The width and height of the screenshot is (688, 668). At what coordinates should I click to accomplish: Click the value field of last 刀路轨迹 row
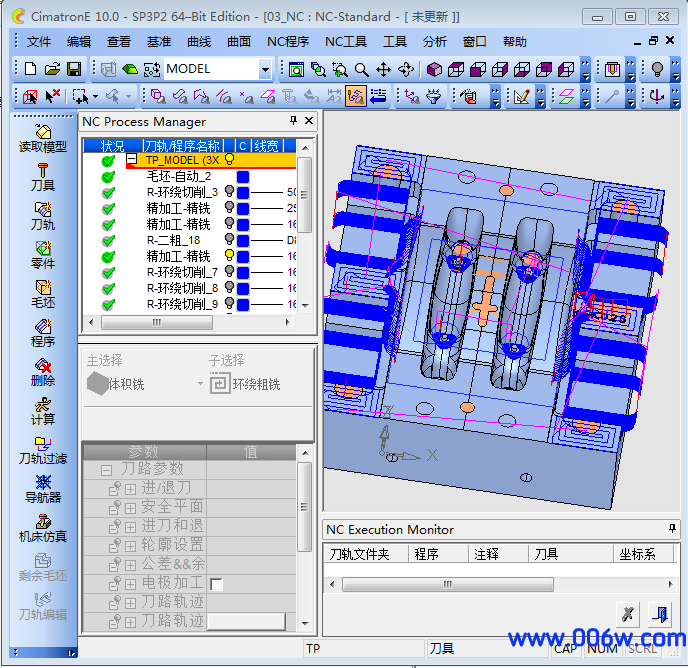pos(246,621)
